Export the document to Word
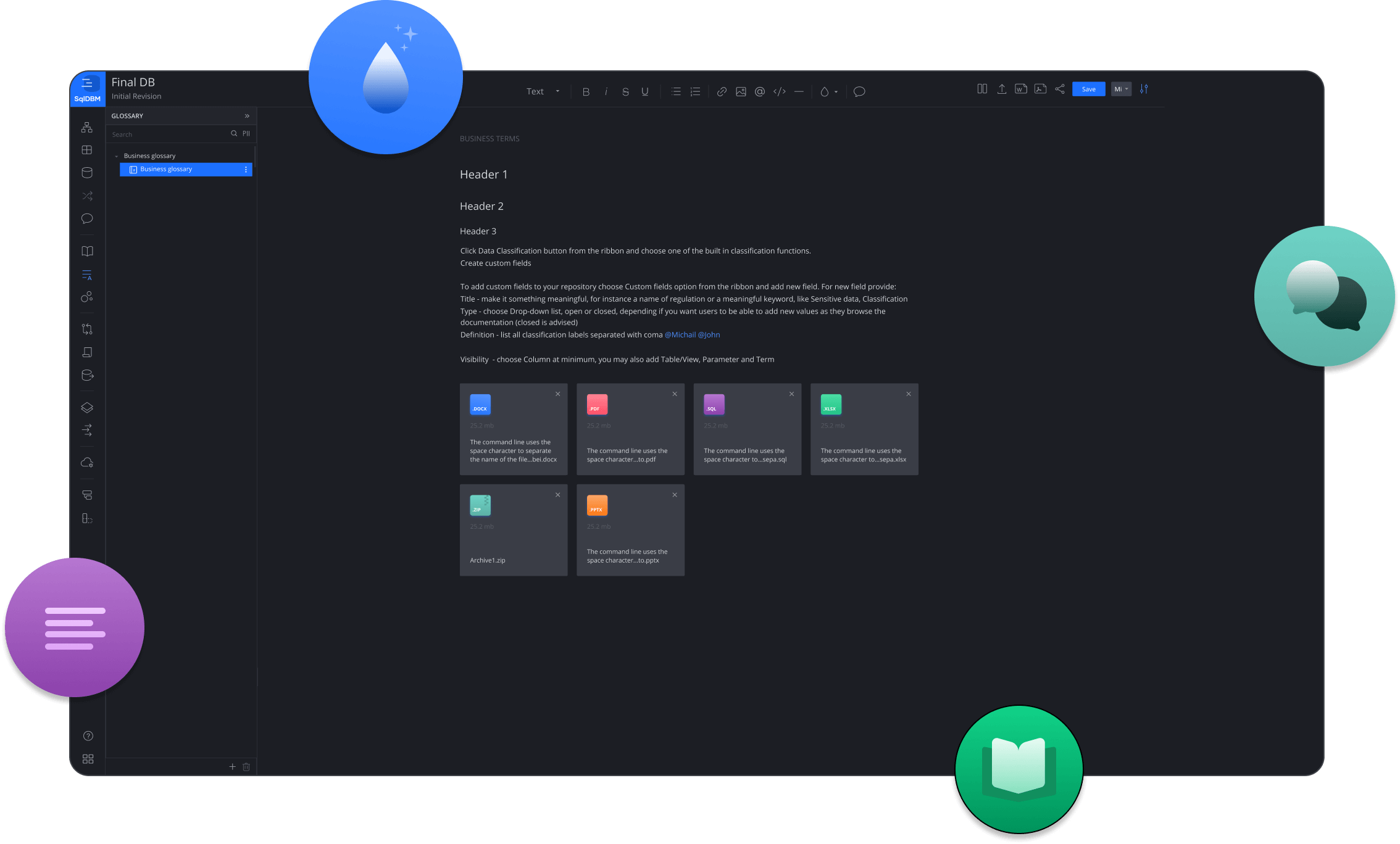1400x844 pixels. pyautogui.click(x=1020, y=89)
